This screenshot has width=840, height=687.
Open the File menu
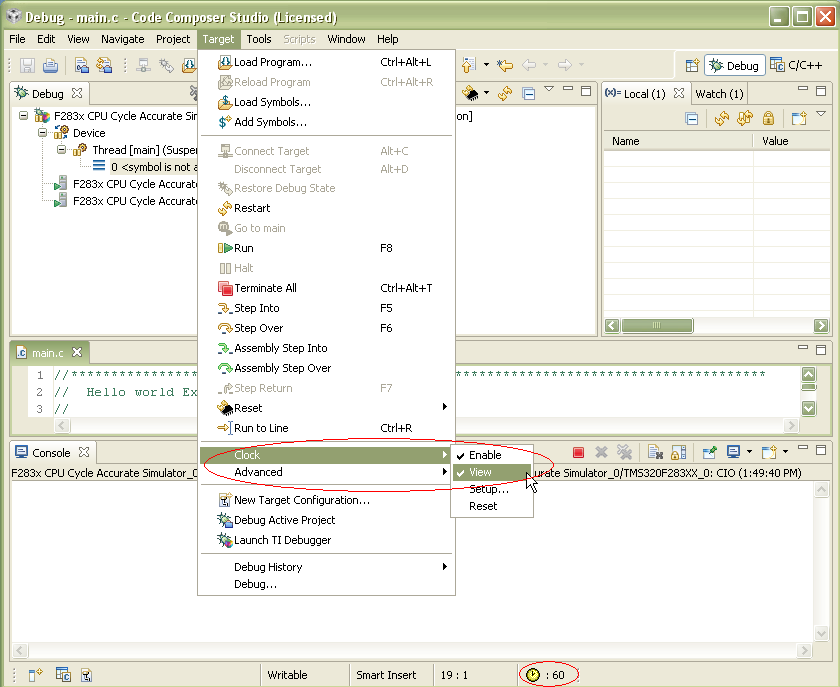tap(17, 39)
